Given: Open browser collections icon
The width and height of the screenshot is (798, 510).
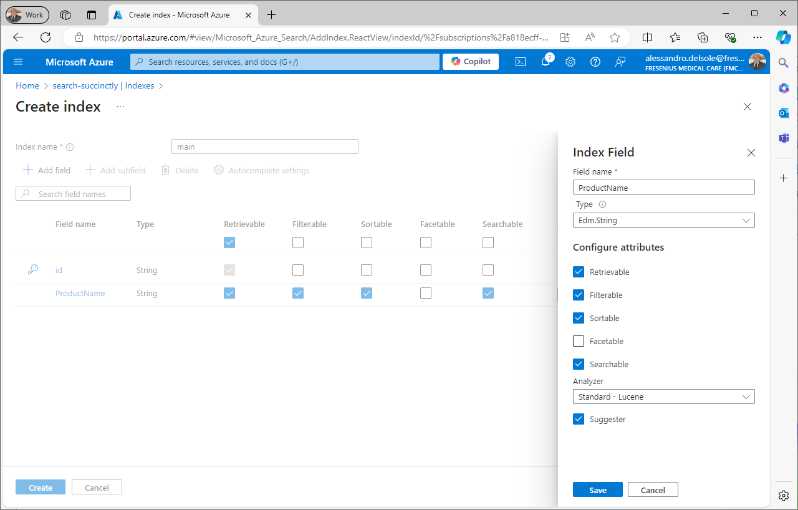Looking at the screenshot, I should 702,37.
